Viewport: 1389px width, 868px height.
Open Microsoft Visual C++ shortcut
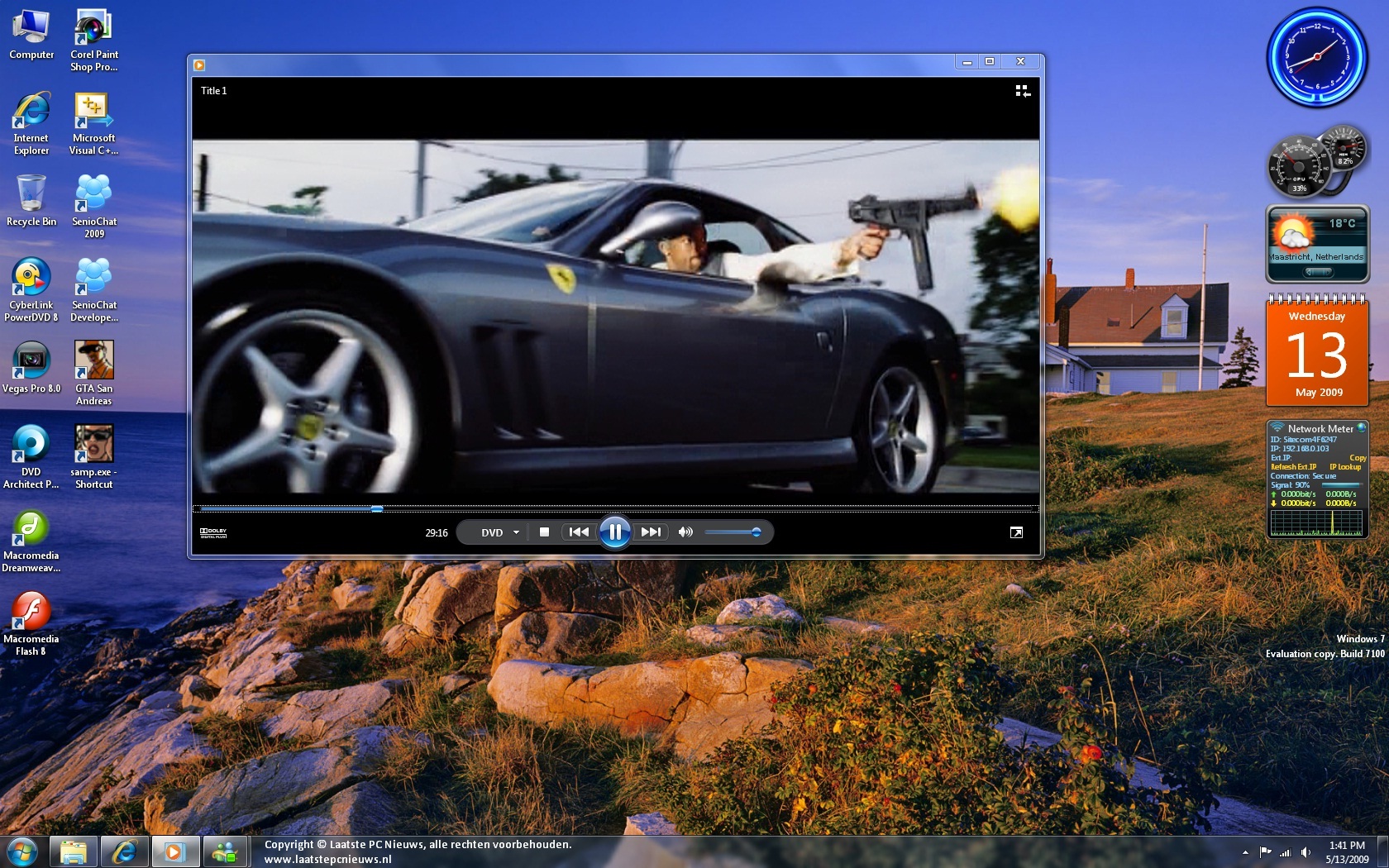93,124
